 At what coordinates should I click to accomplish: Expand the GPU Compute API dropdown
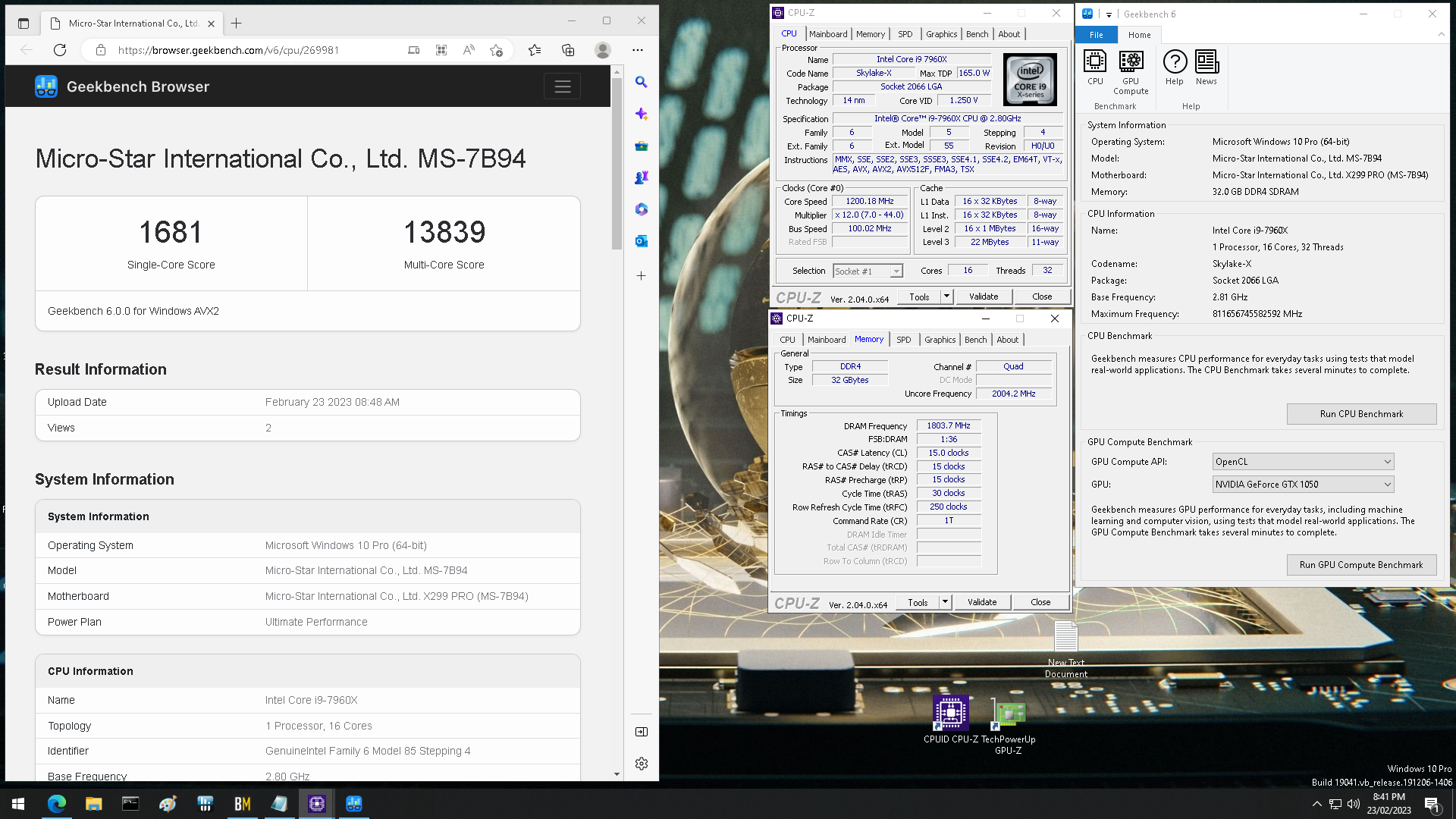(x=1303, y=462)
